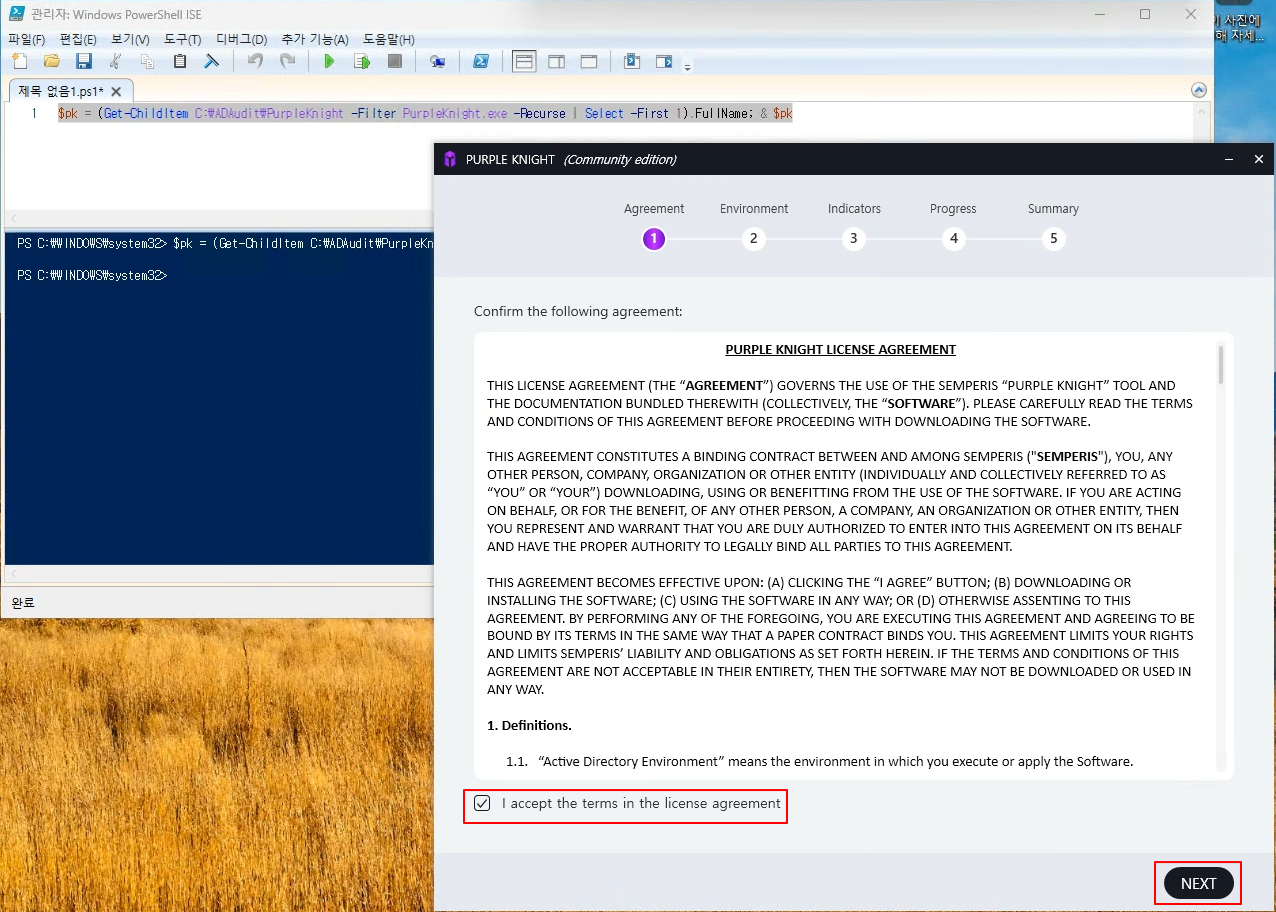Screen dimensions: 1276x912
Task: Open the 도움말(H) menu
Action: click(389, 39)
